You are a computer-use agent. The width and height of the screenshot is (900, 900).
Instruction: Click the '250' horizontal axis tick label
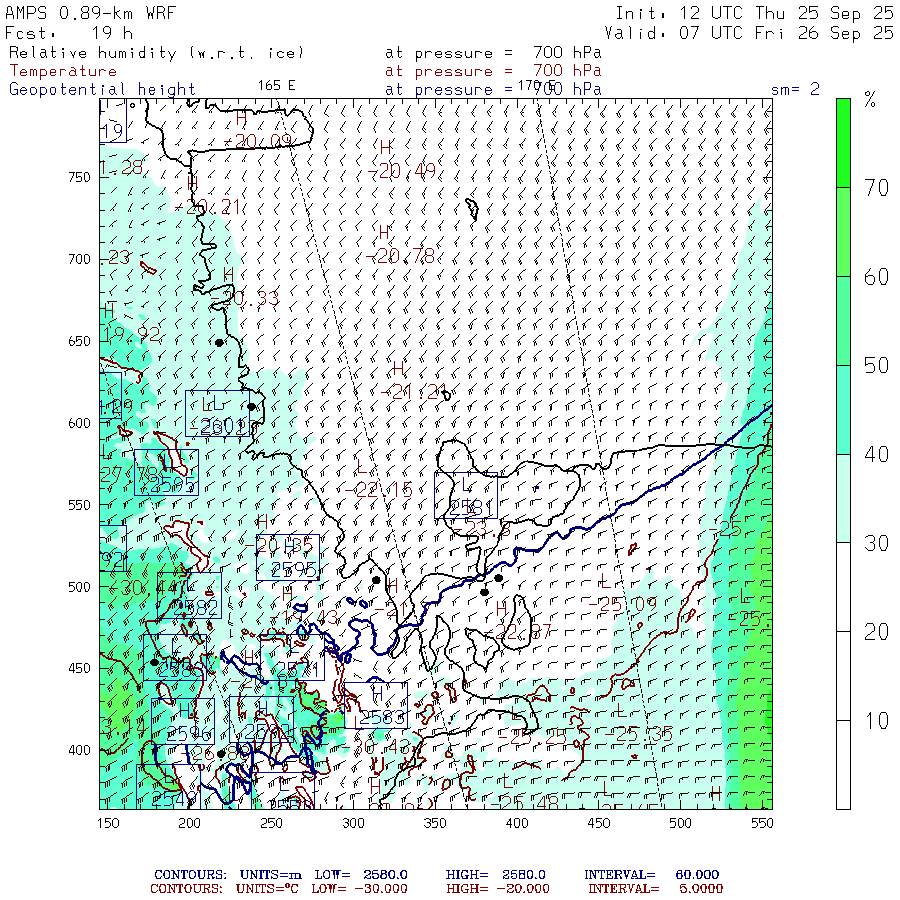tap(271, 823)
